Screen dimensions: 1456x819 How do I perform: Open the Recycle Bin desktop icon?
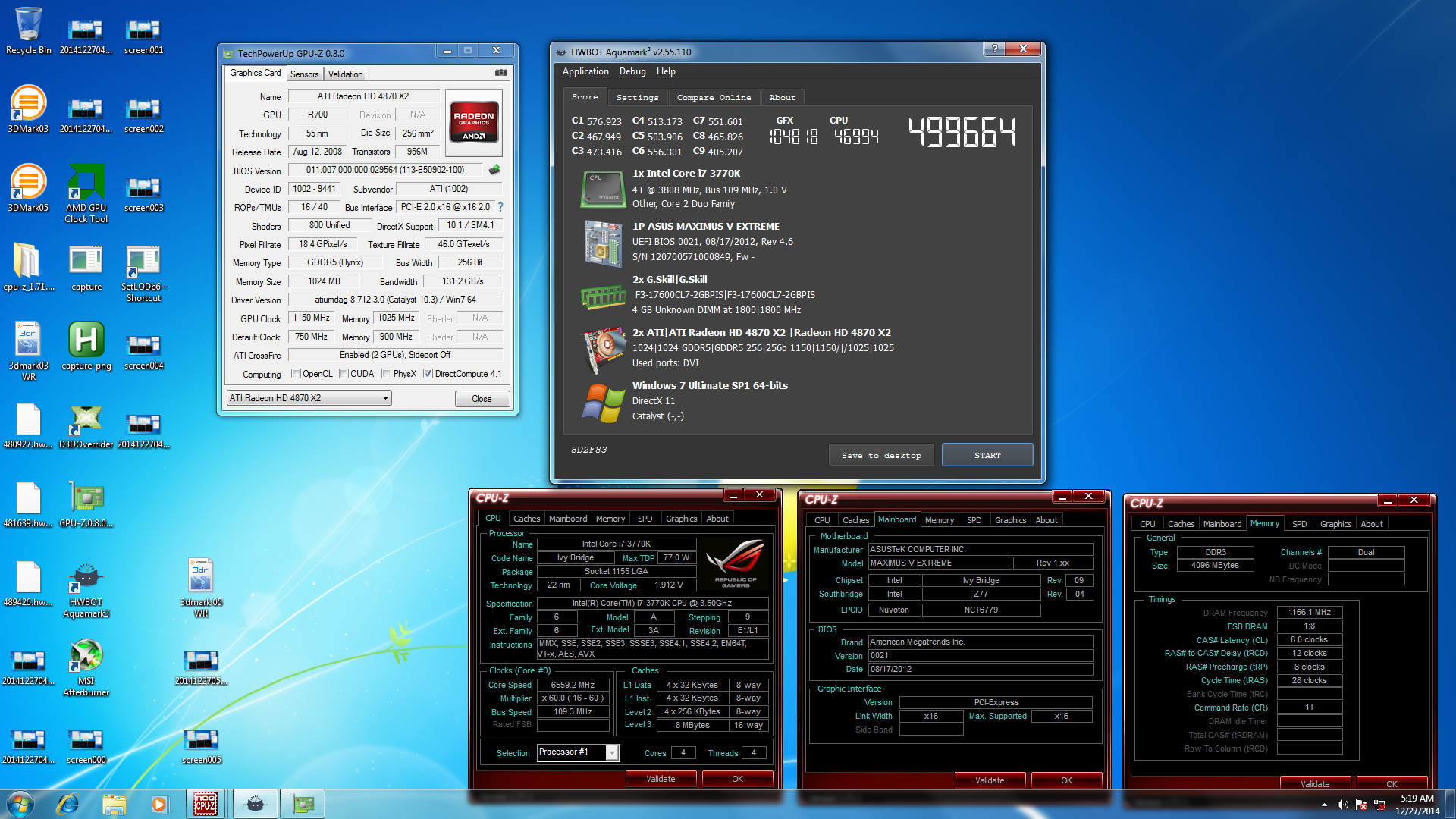pyautogui.click(x=28, y=30)
